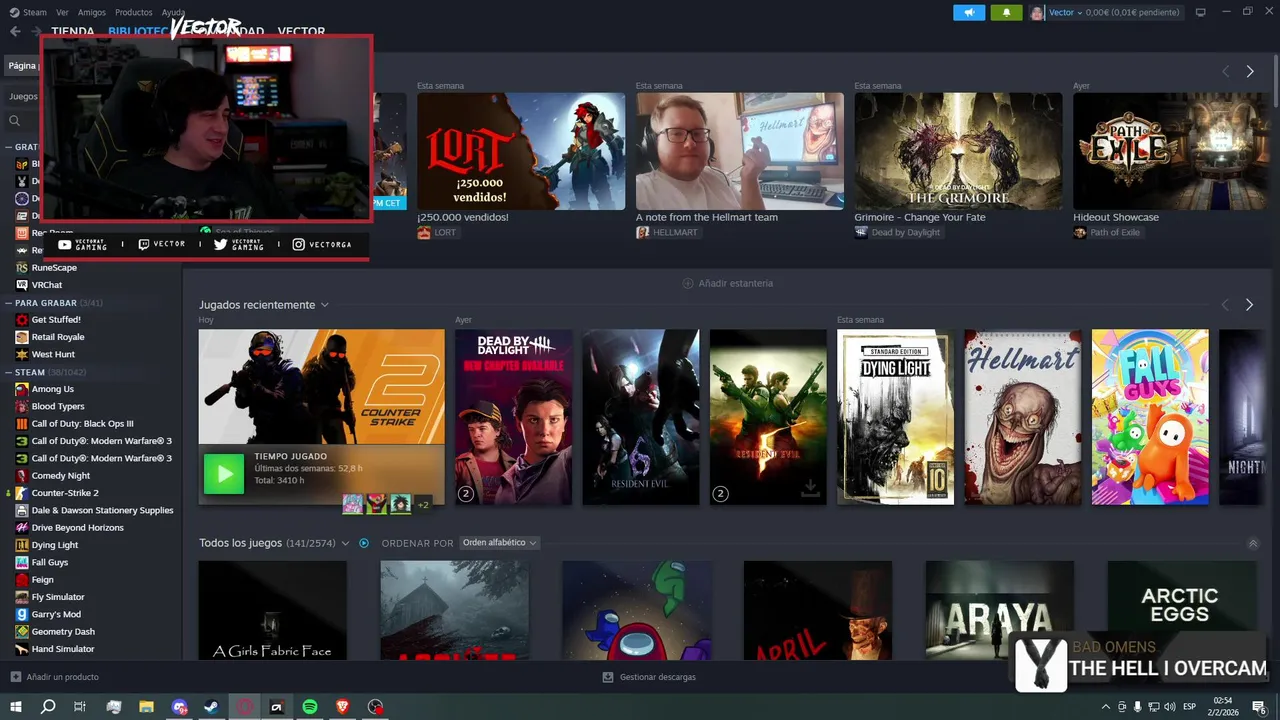The height and width of the screenshot is (720, 1280).
Task: Go to the TIENDA tab
Action: tap(73, 32)
